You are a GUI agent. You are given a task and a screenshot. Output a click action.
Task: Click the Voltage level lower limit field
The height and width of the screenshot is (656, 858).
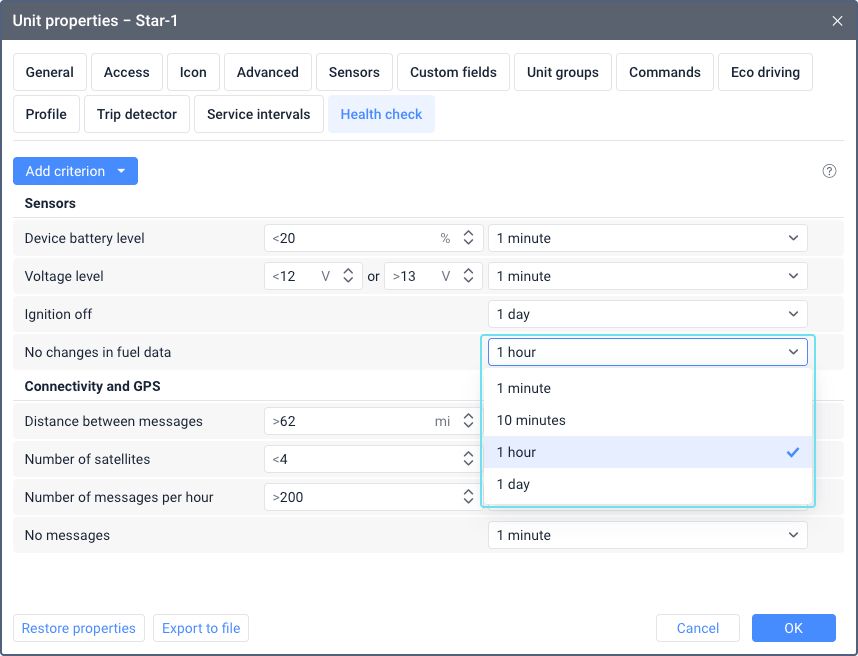pos(313,276)
